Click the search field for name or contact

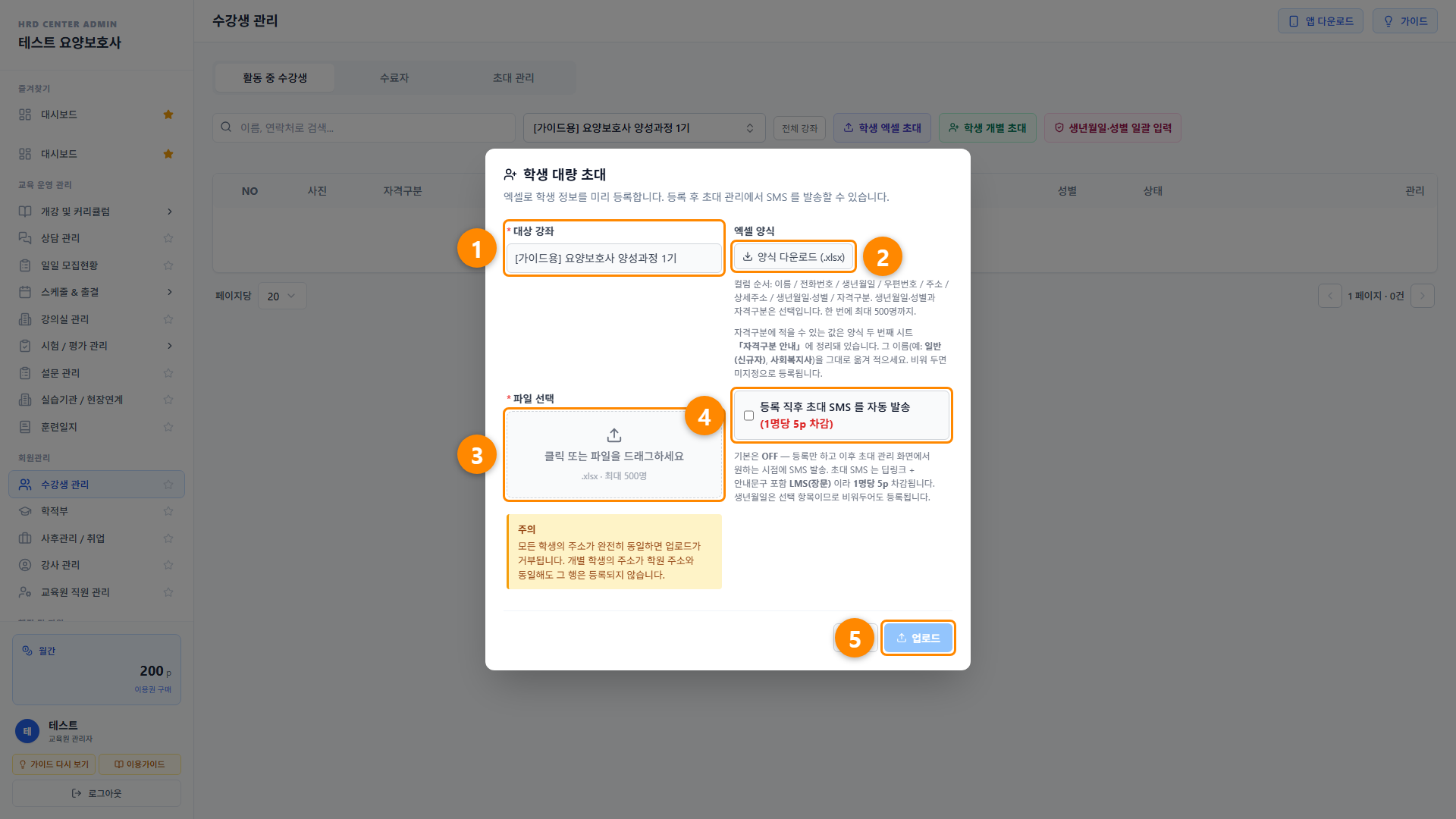(364, 128)
